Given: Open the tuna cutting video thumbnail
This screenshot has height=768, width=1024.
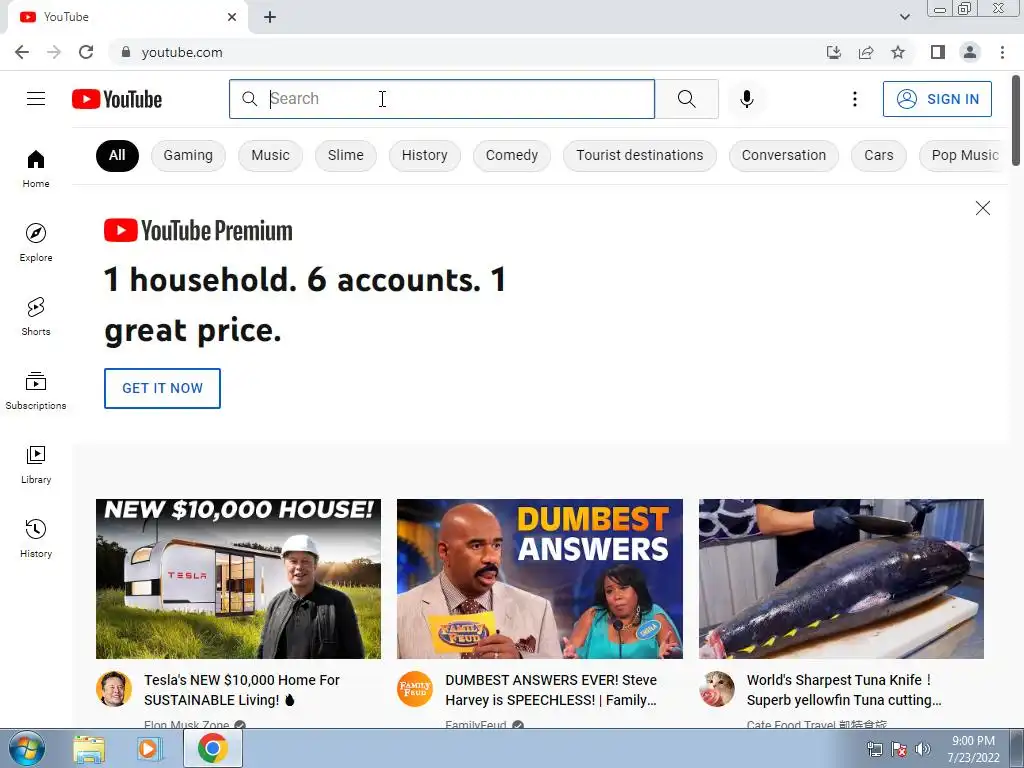Looking at the screenshot, I should click(841, 579).
